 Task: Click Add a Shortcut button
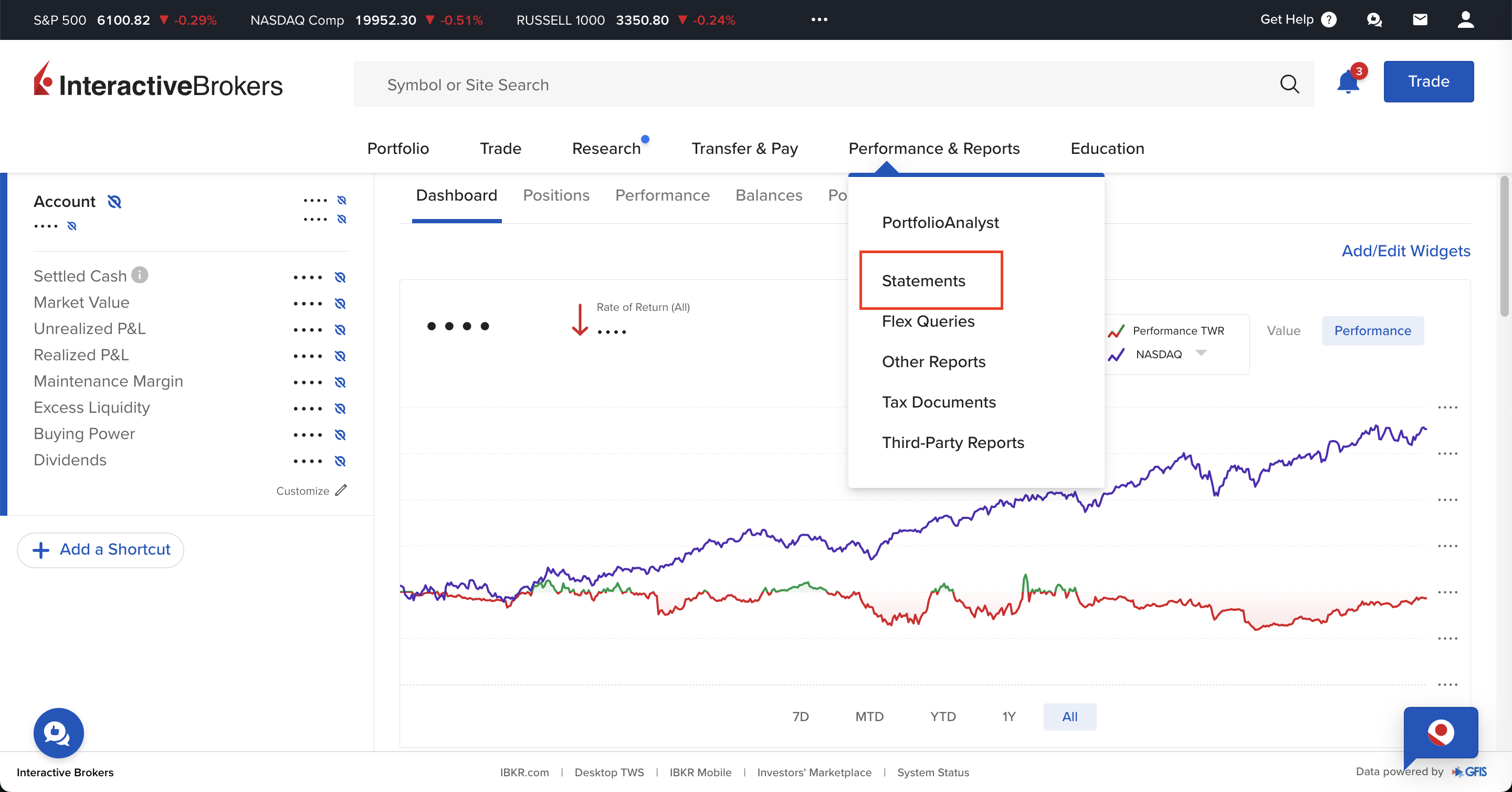point(100,549)
